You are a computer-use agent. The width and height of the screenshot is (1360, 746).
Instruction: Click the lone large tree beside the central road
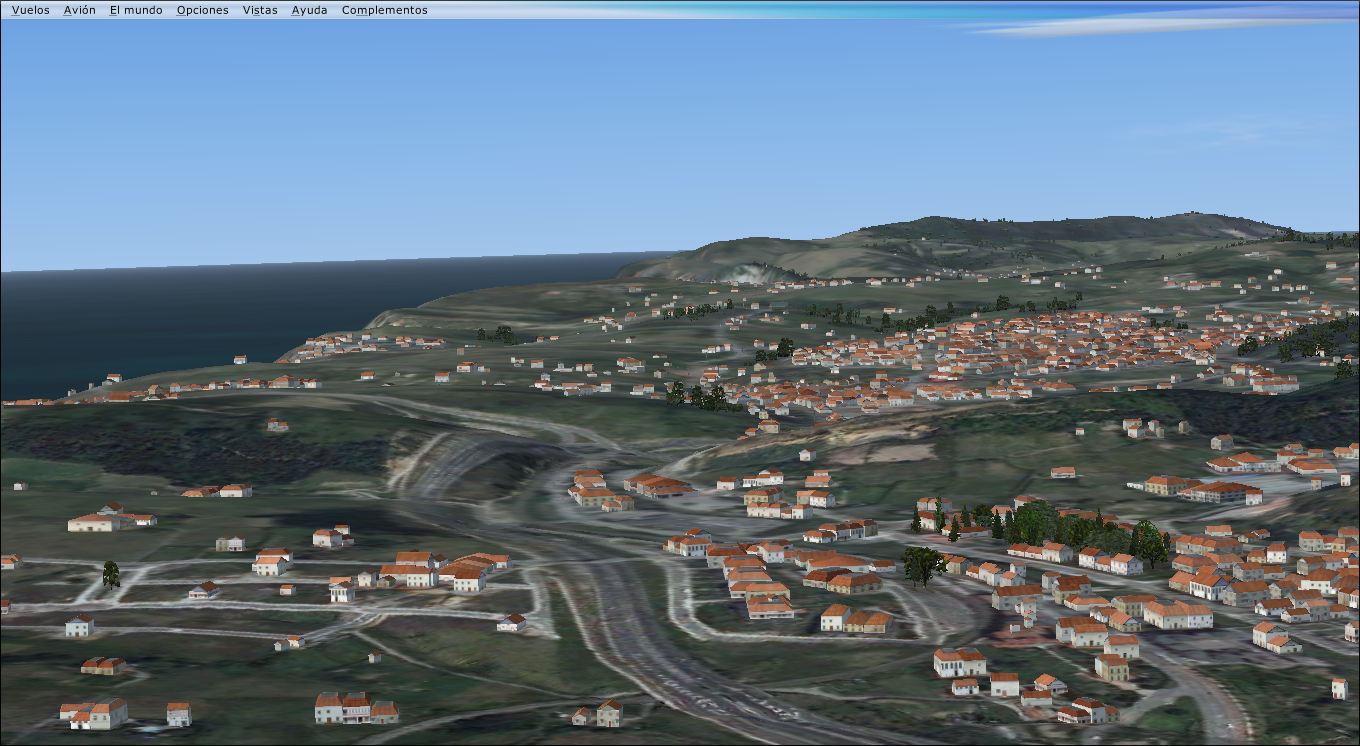tap(922, 565)
